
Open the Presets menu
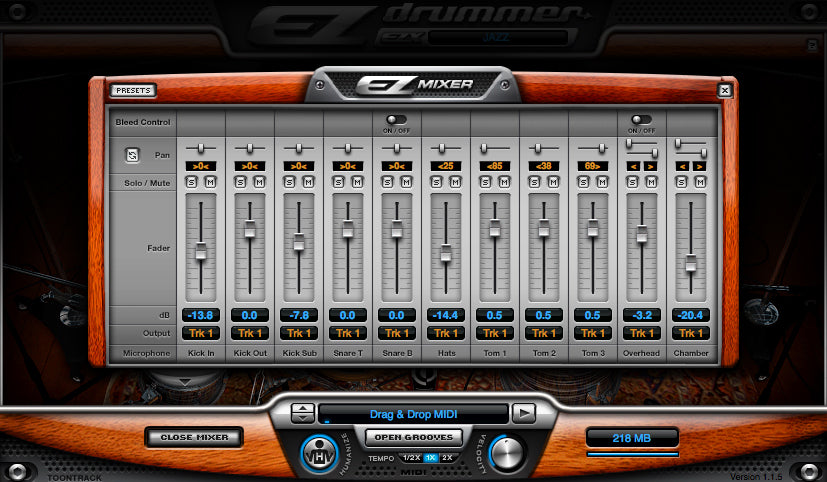(x=133, y=90)
